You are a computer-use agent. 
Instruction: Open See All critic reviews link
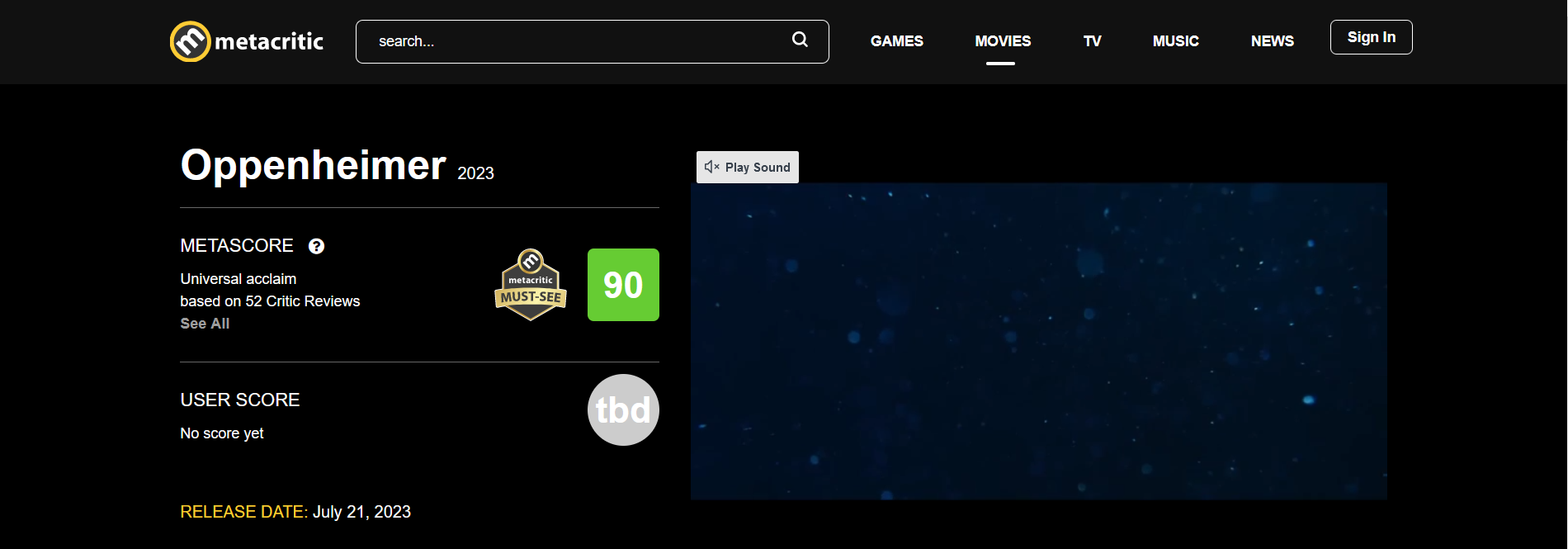click(x=205, y=324)
